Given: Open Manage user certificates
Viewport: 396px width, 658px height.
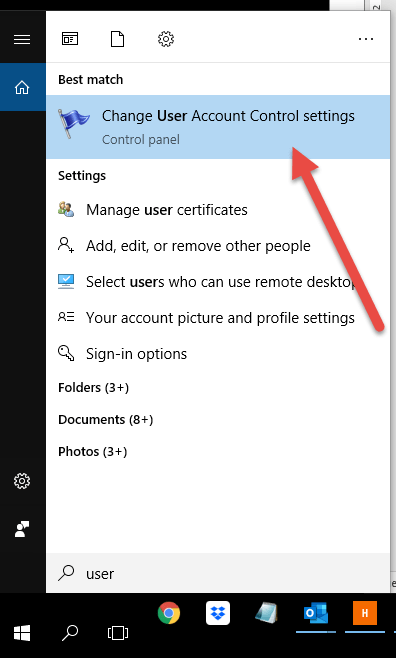Looking at the screenshot, I should 218,209.
